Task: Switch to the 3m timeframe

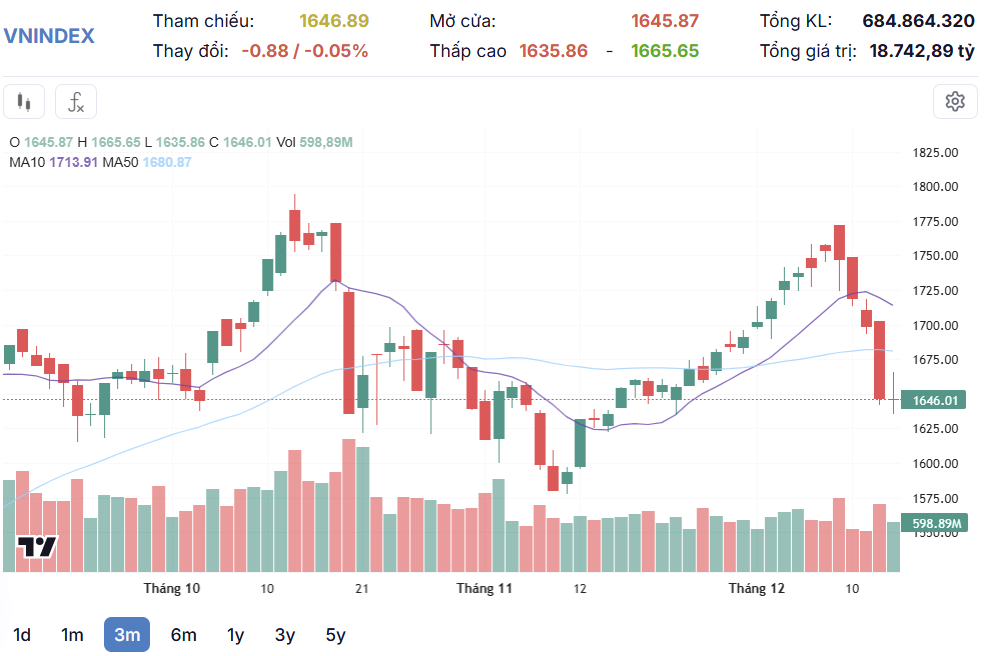Action: 127,635
